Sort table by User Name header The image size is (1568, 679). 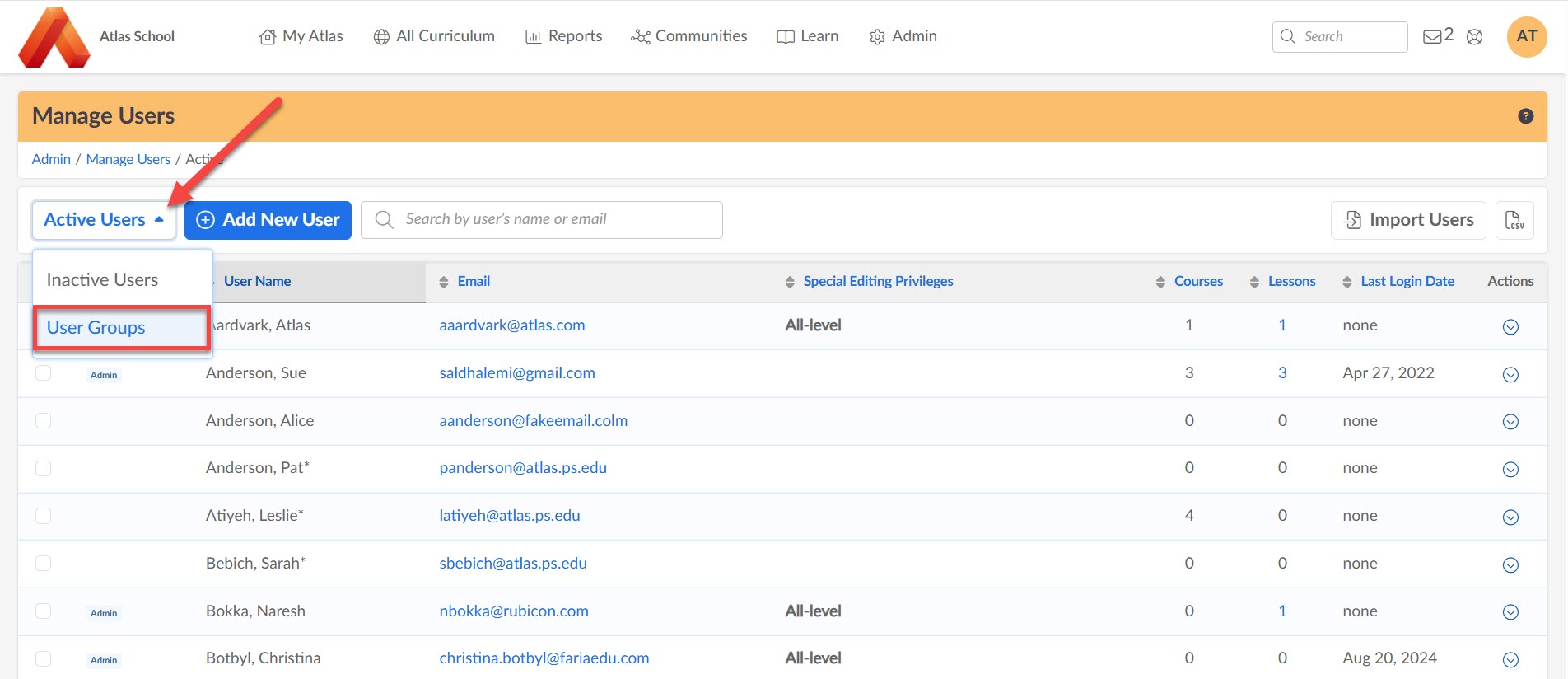point(257,281)
